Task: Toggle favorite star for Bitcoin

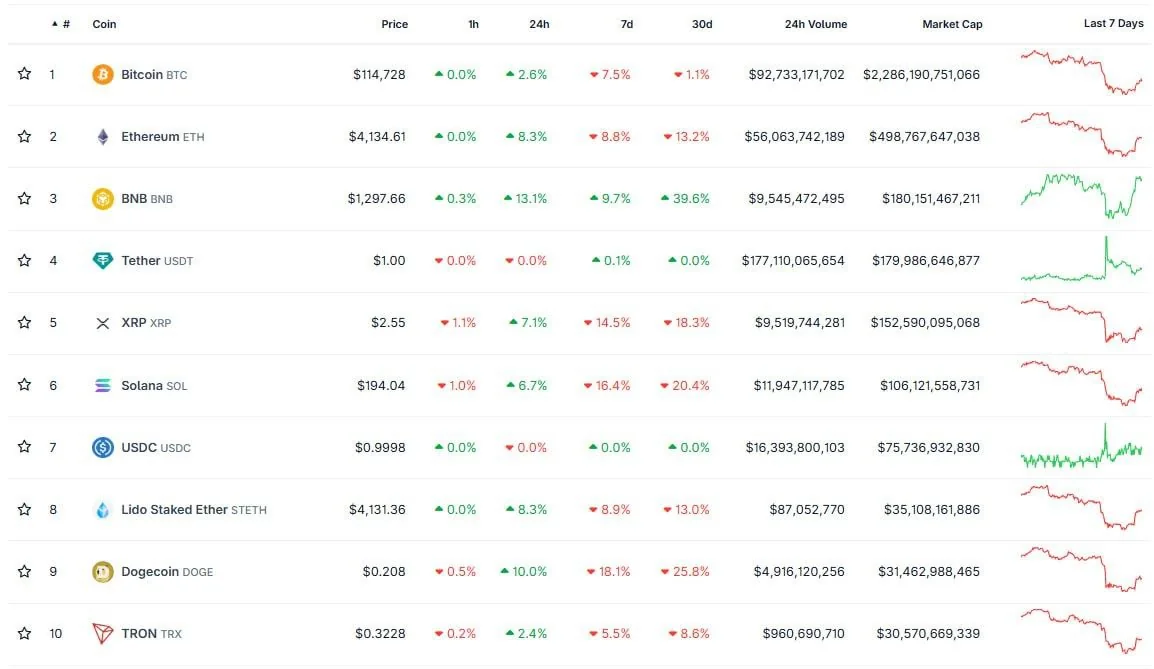Action: coord(24,74)
